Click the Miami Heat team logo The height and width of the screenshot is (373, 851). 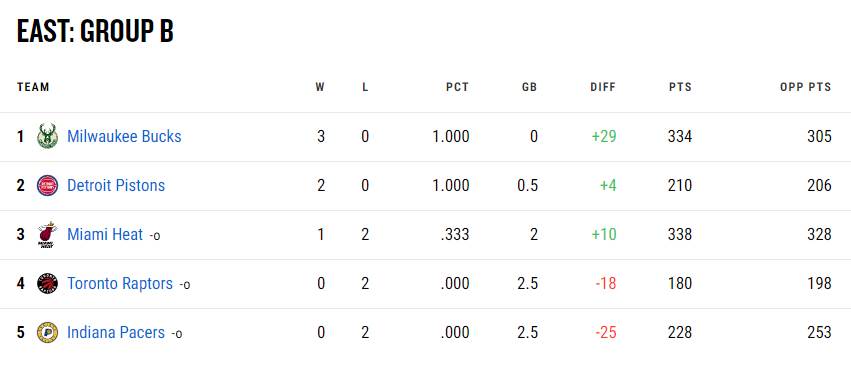click(x=47, y=235)
